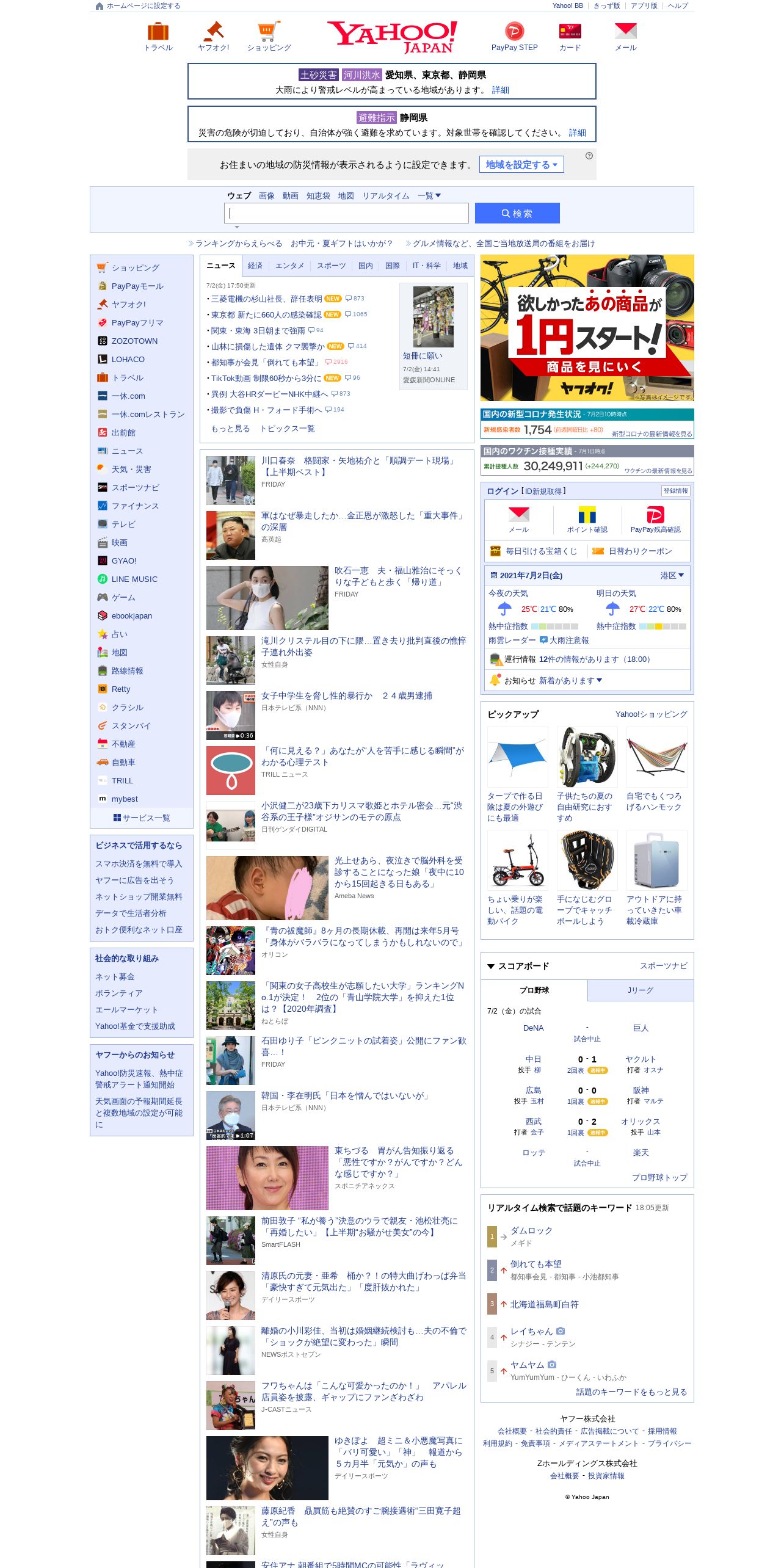Select the スポーツ news tab
The height and width of the screenshot is (1568, 784).
tap(331, 266)
